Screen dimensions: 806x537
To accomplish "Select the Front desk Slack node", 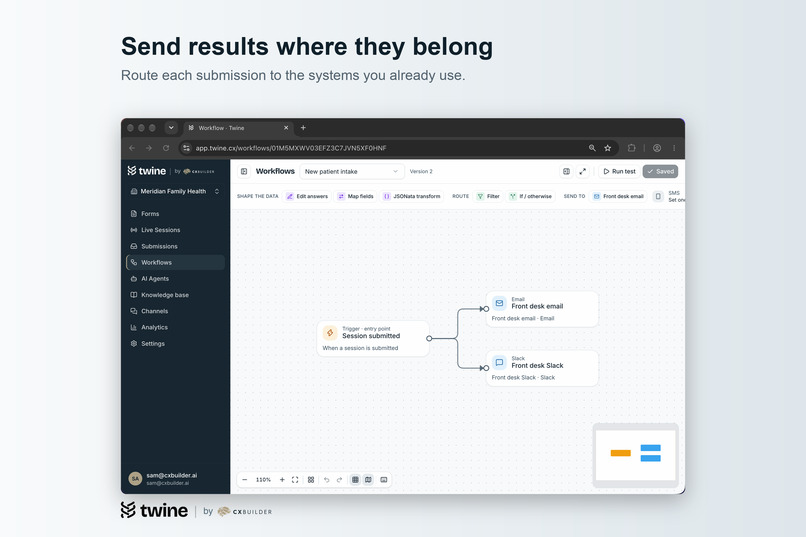I will coord(542,368).
